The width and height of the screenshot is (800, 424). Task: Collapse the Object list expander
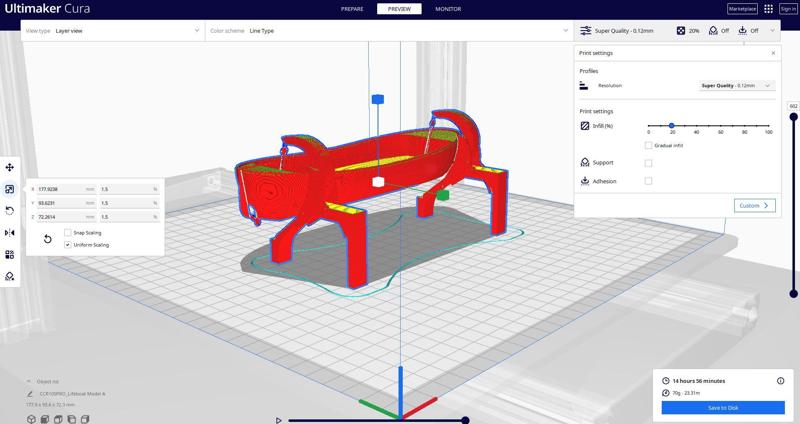[x=29, y=381]
